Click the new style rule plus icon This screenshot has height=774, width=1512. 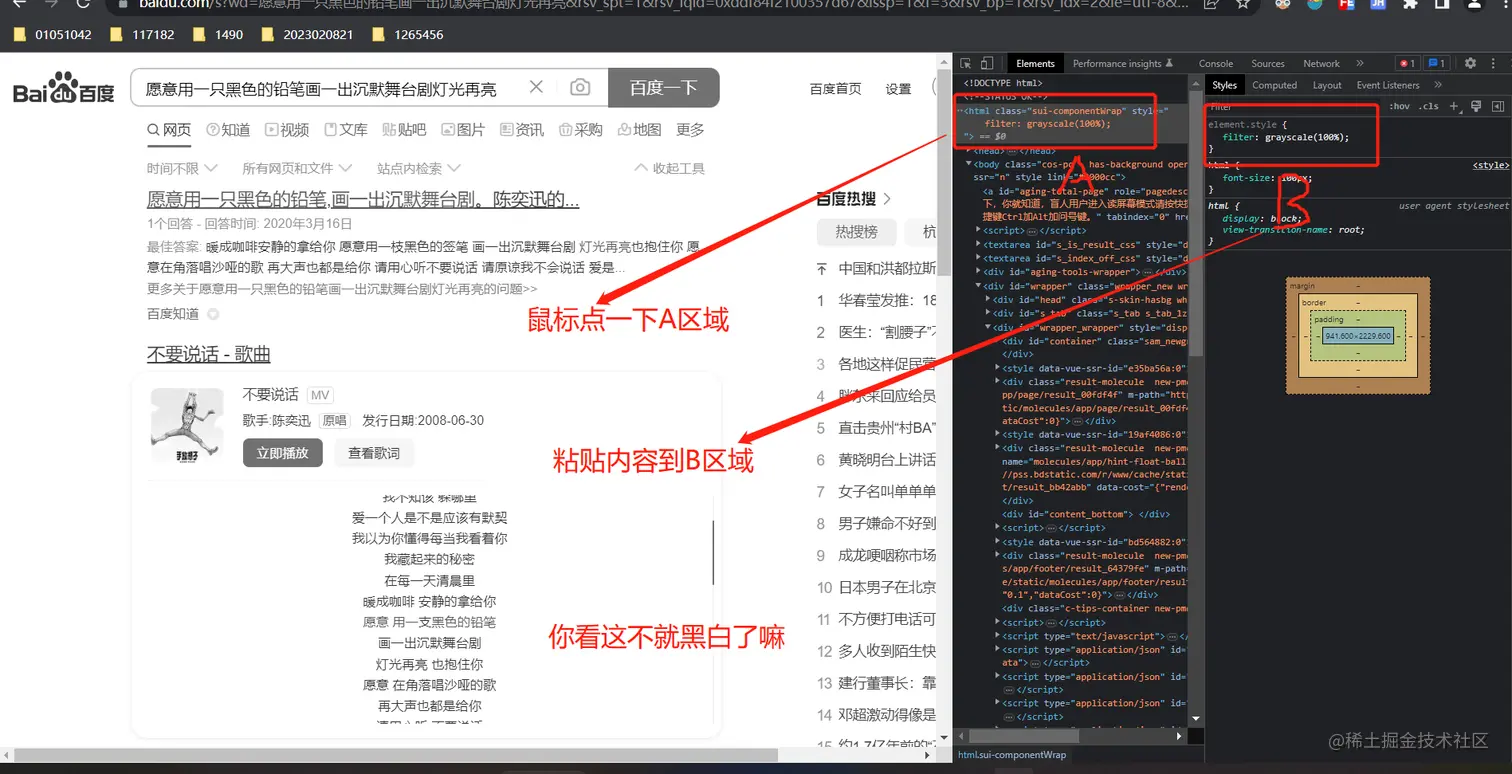pyautogui.click(x=1454, y=106)
